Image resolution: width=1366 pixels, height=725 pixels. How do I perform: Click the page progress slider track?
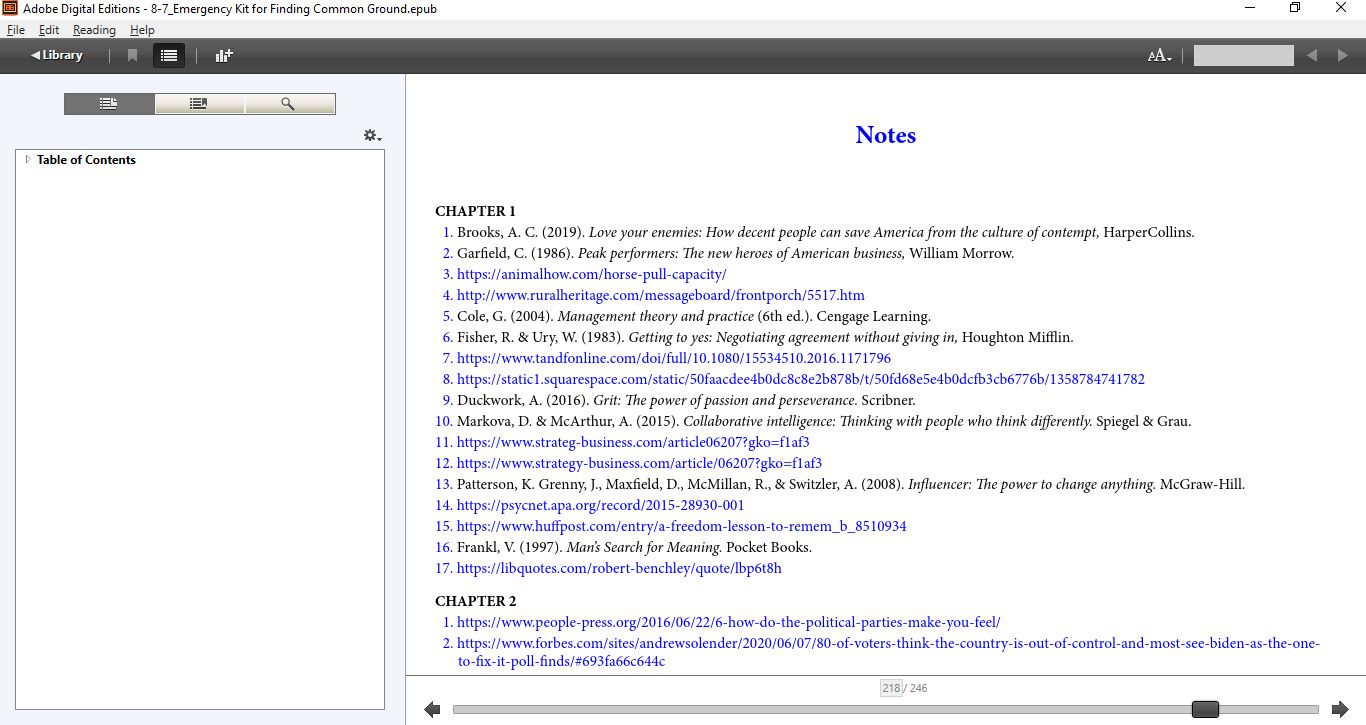[885, 709]
